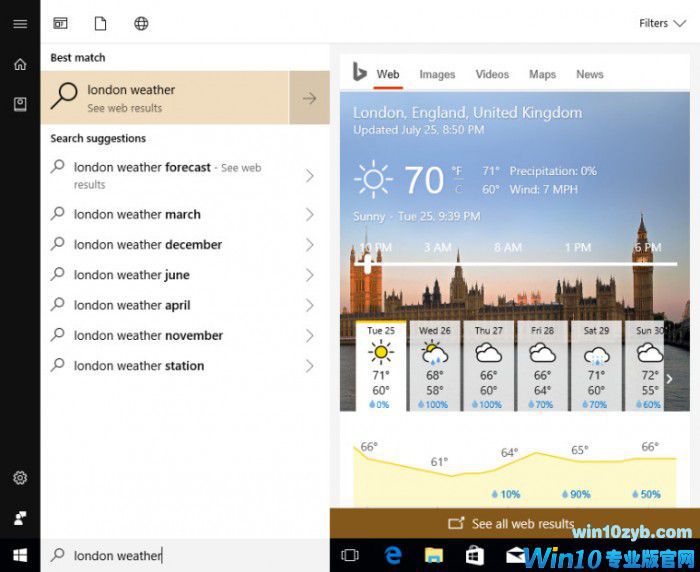
Task: Select london weather december suggestion
Action: [148, 245]
